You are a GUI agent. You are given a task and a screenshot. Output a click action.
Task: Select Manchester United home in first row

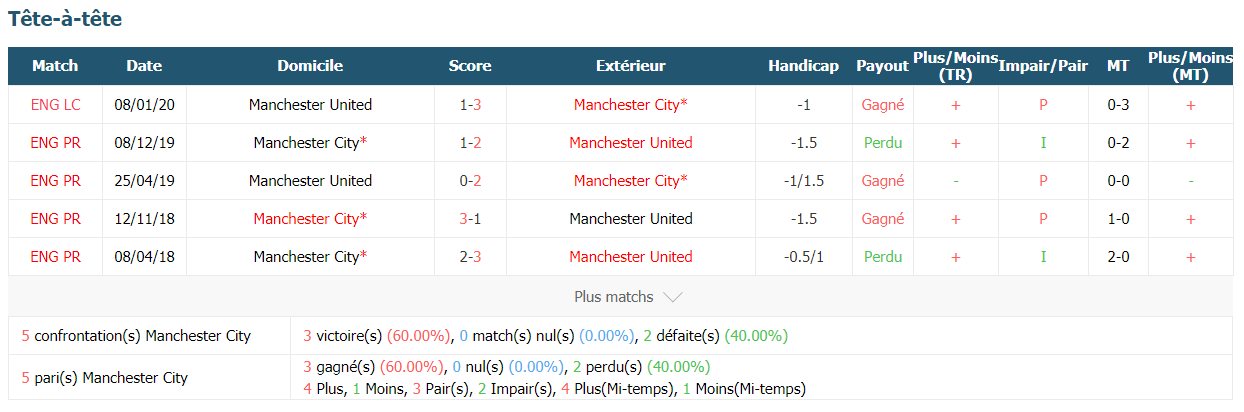pos(310,105)
